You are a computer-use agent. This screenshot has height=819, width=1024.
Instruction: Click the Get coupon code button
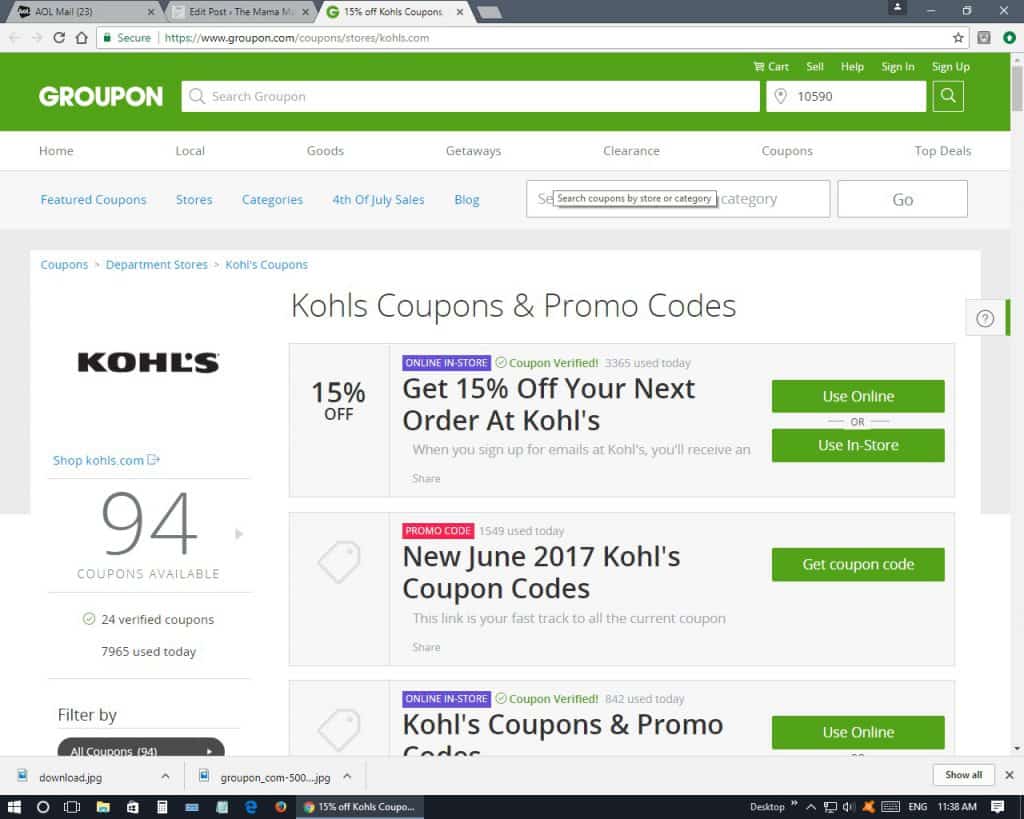click(x=857, y=564)
